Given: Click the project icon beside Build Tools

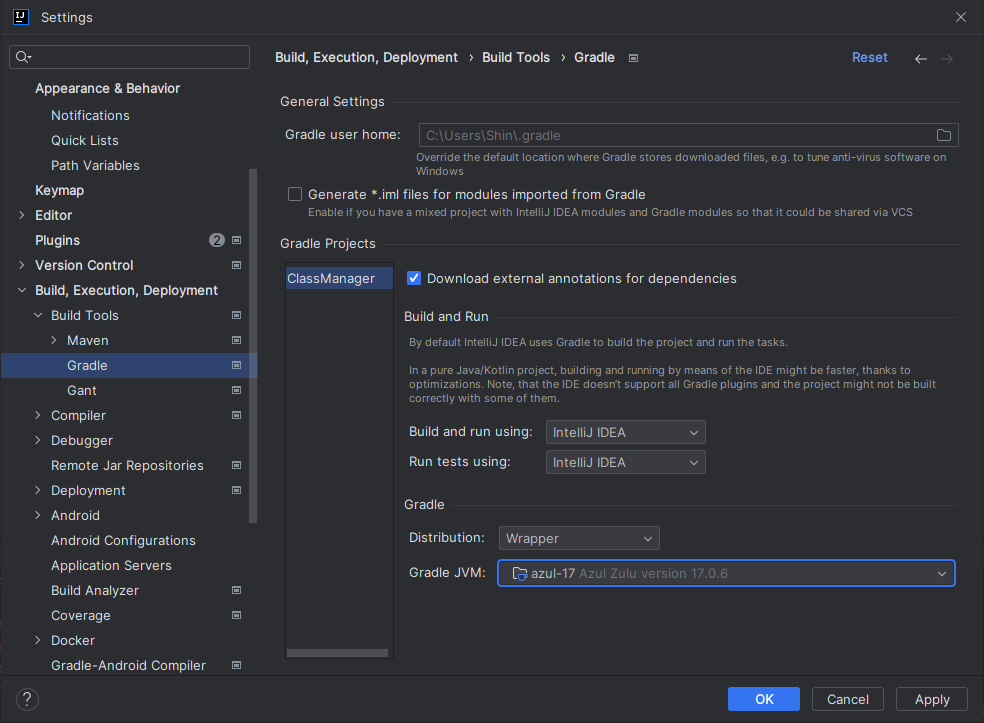Looking at the screenshot, I should [237, 315].
